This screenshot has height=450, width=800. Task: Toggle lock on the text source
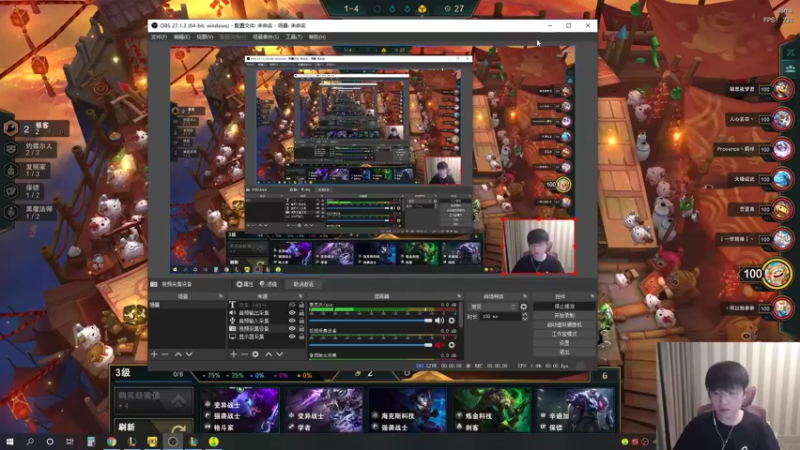tap(301, 305)
